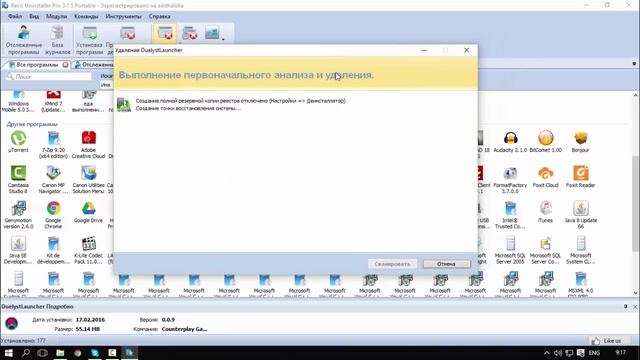Open the volume control in system tray
Viewport: 640px width, 360px height.
(x=558, y=353)
